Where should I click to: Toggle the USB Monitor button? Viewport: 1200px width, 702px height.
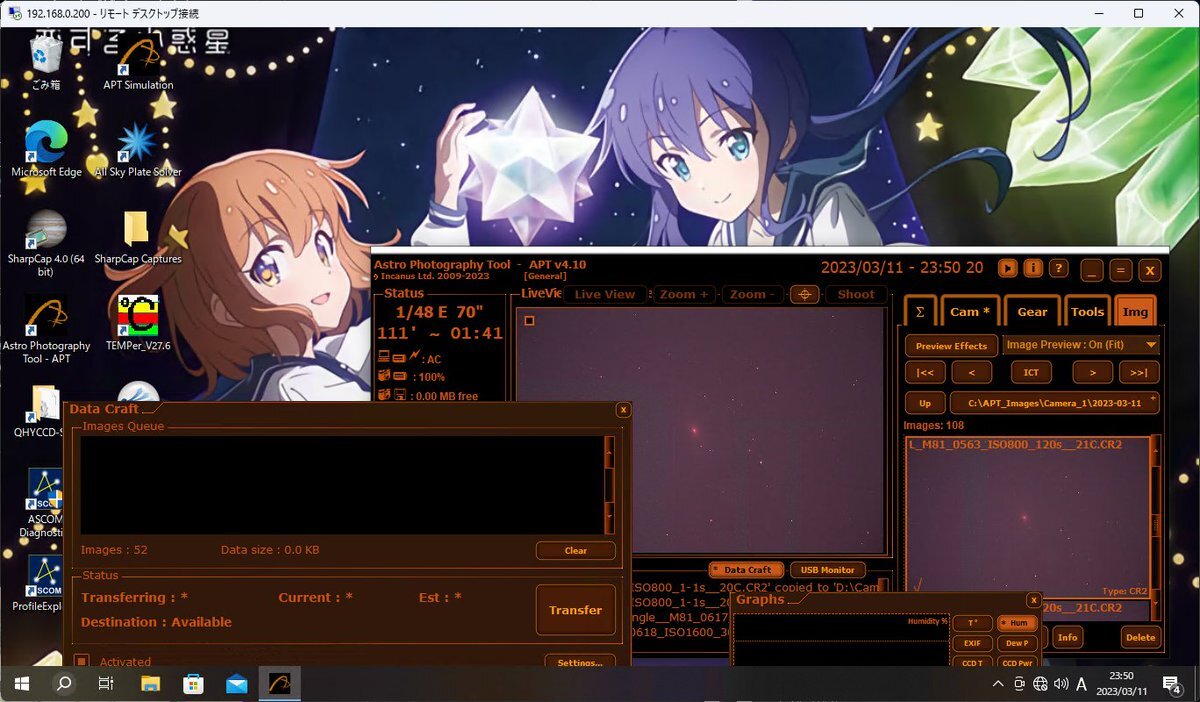828,570
